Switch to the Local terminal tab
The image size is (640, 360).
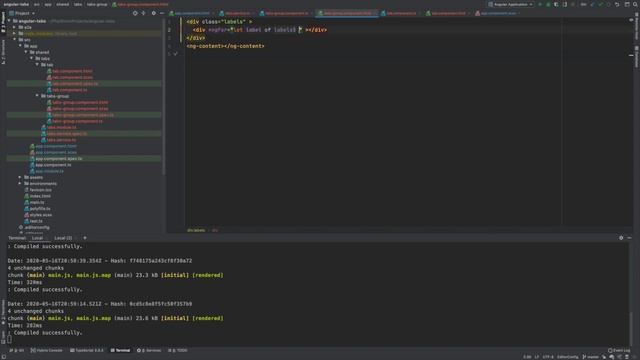pos(38,238)
